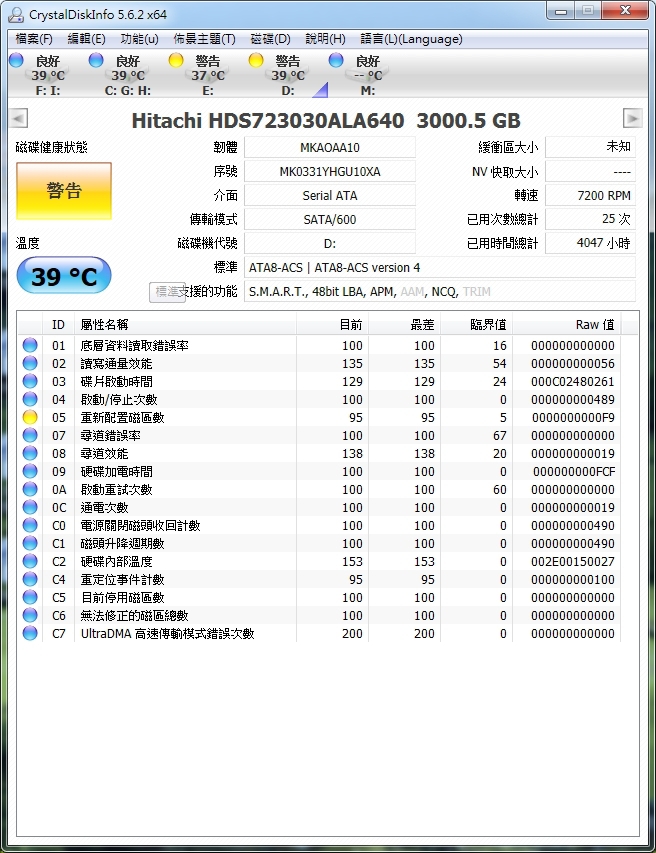Click raw value 0000000000F9
The width and height of the screenshot is (656, 853).
(573, 417)
